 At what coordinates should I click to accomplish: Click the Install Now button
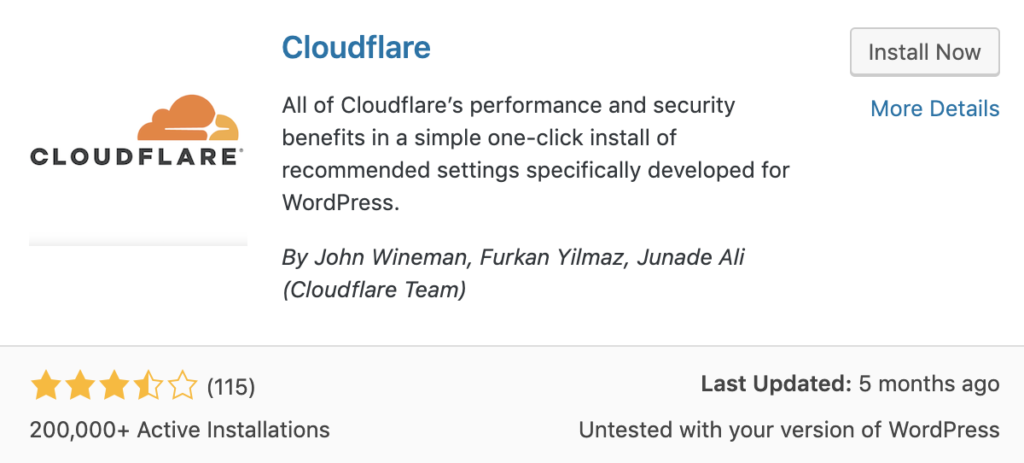click(x=925, y=52)
